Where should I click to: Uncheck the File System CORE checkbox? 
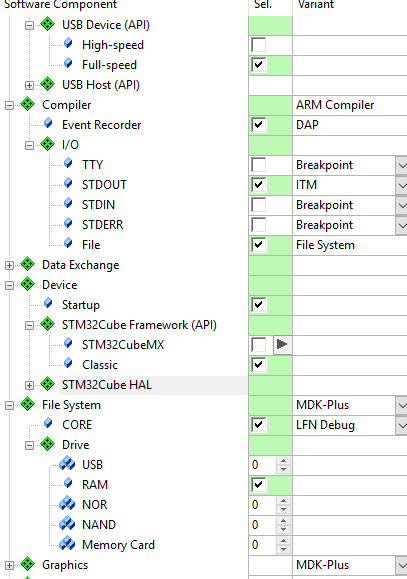pos(258,425)
